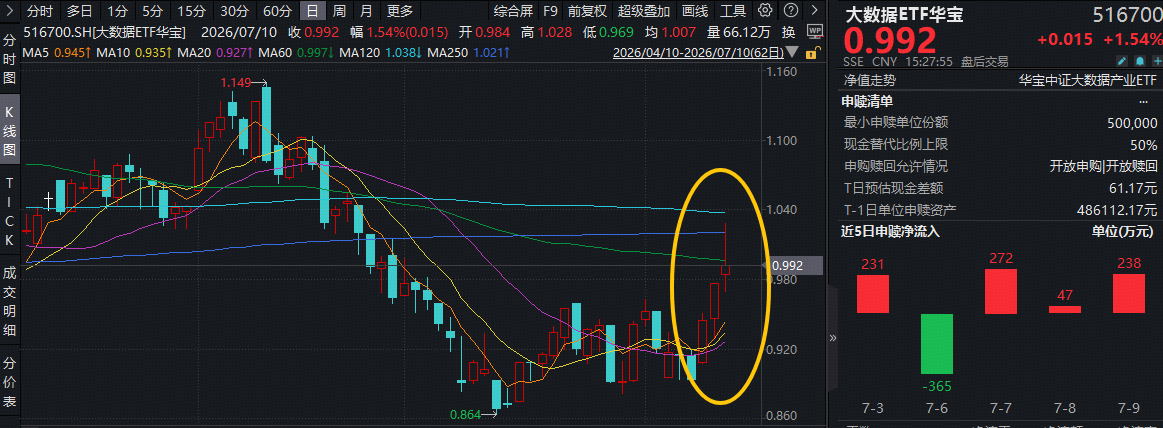Select the 60分 period tab
The height and width of the screenshot is (428, 1163).
[277, 10]
